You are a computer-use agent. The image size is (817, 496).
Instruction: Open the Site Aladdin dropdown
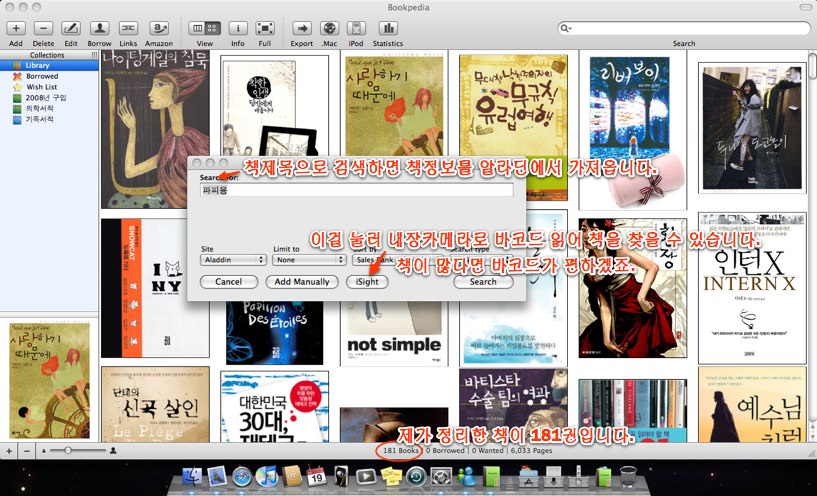(233, 259)
